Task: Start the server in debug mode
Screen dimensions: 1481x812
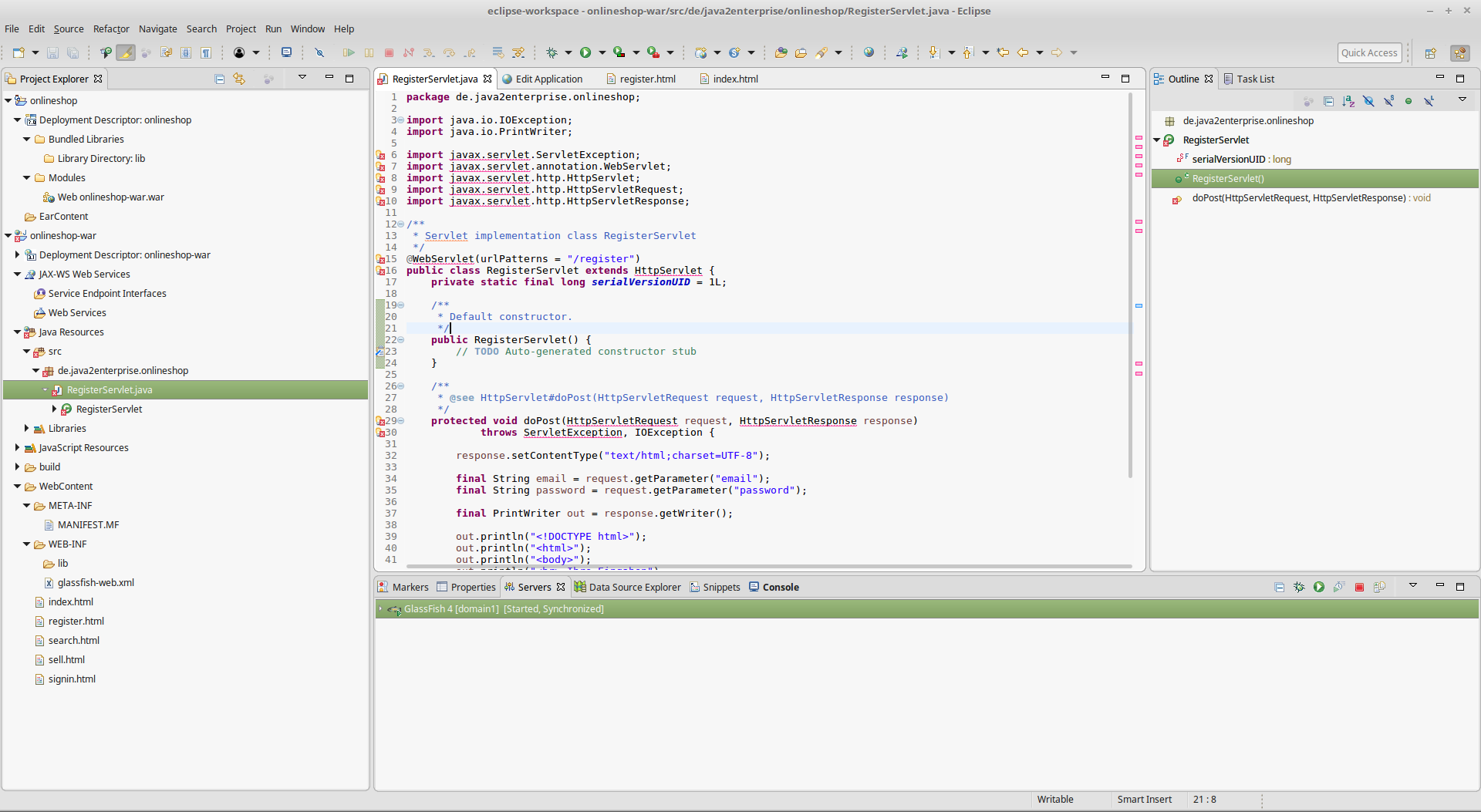Action: (x=1299, y=588)
